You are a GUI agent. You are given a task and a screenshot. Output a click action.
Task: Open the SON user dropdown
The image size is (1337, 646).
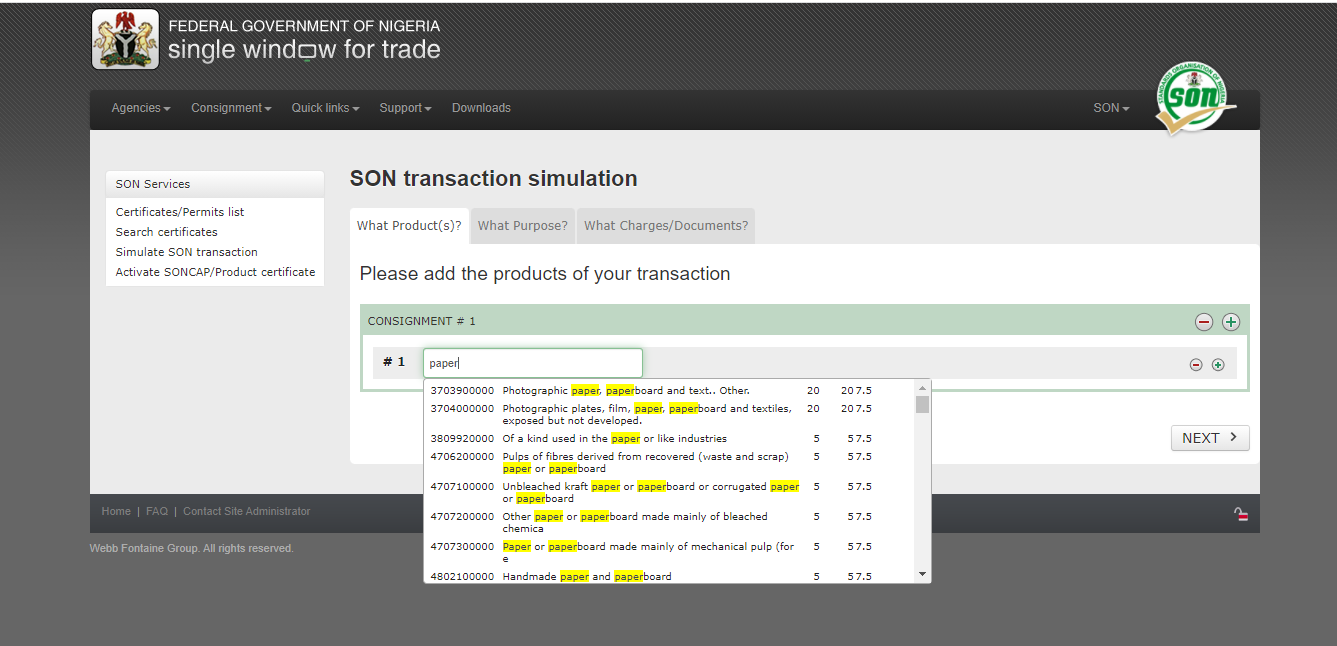pyautogui.click(x=1111, y=108)
